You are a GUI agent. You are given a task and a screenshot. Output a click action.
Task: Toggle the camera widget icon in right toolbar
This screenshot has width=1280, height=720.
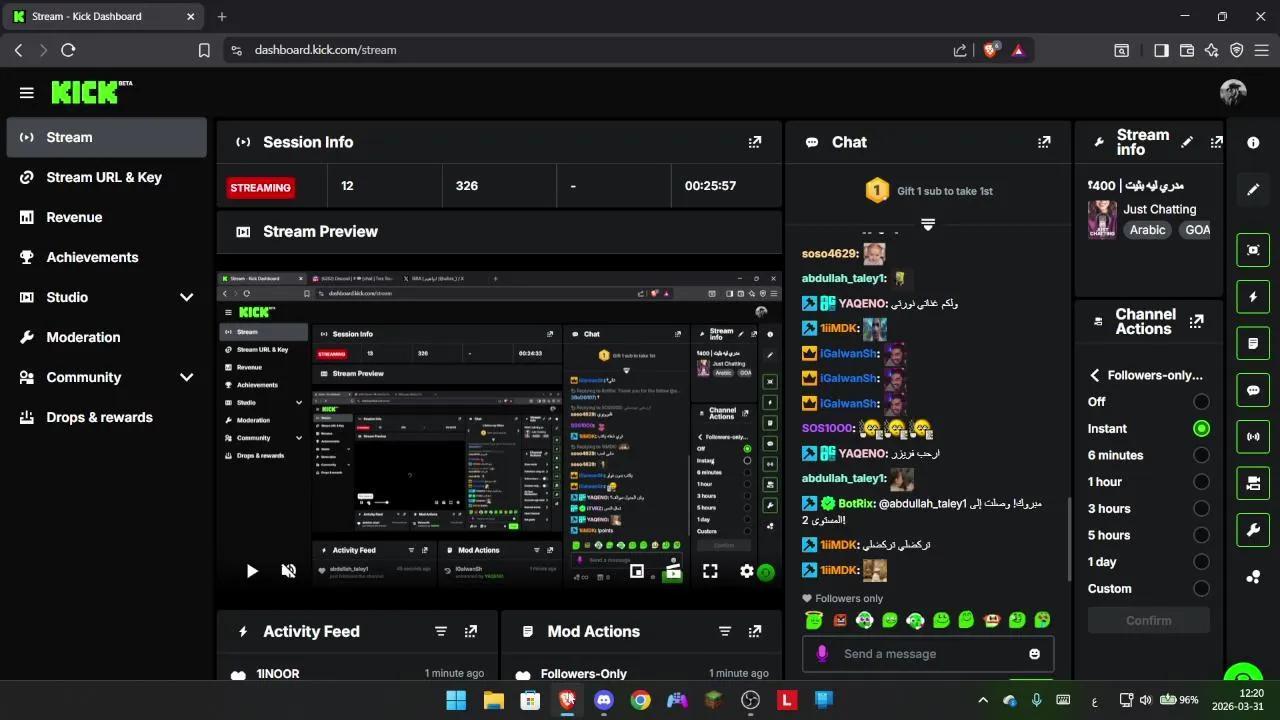point(1253,483)
